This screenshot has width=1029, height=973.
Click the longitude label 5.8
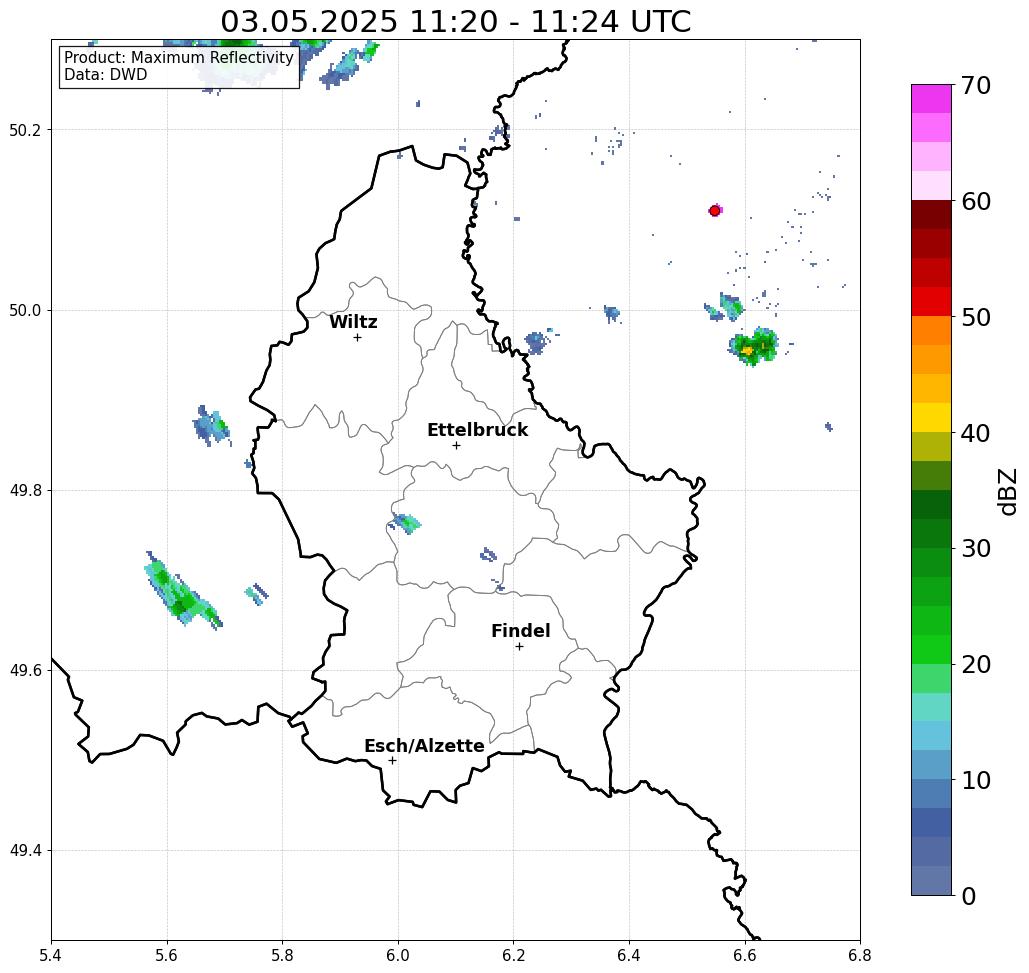[x=282, y=955]
